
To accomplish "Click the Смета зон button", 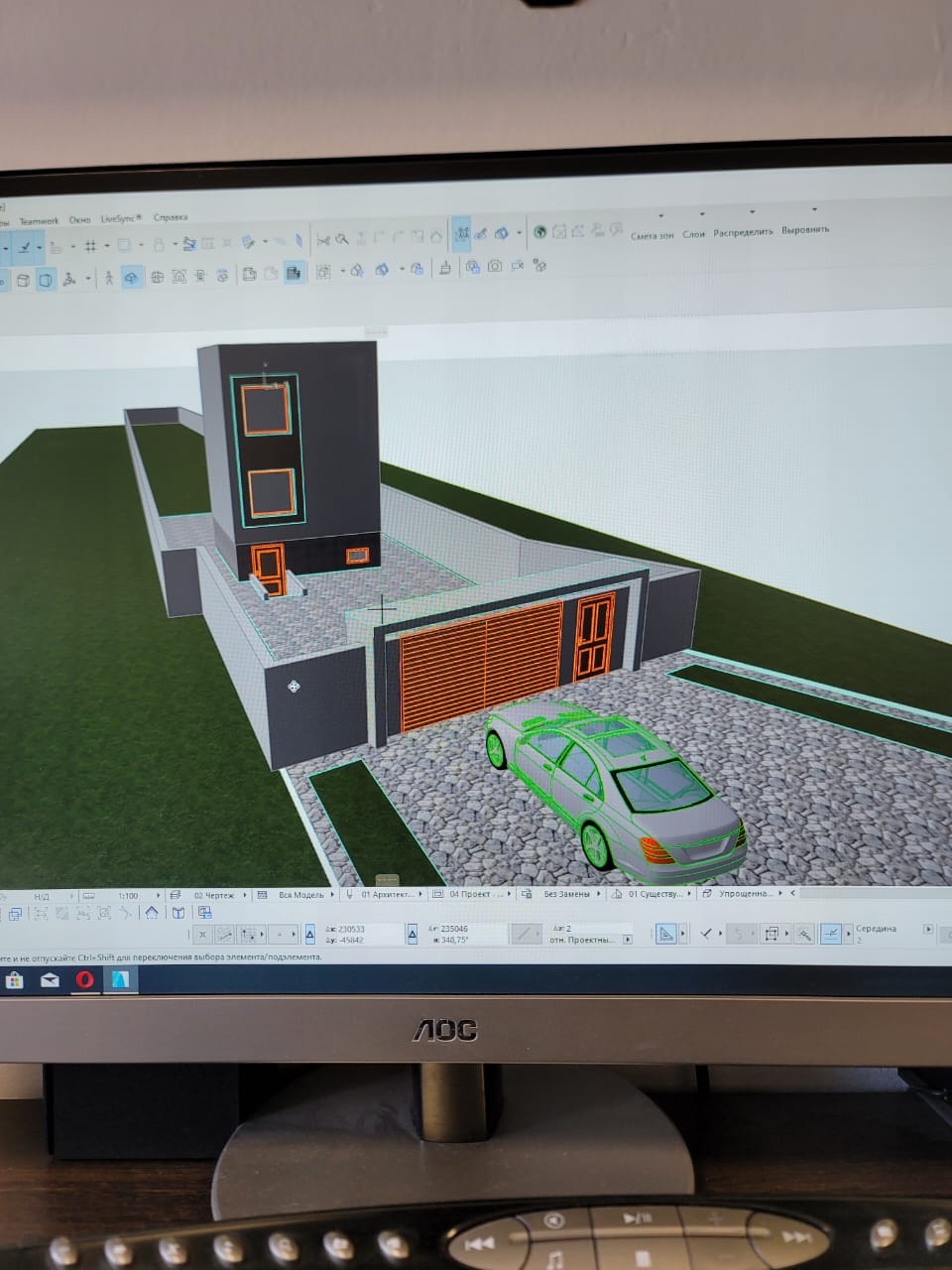I will 652,235.
